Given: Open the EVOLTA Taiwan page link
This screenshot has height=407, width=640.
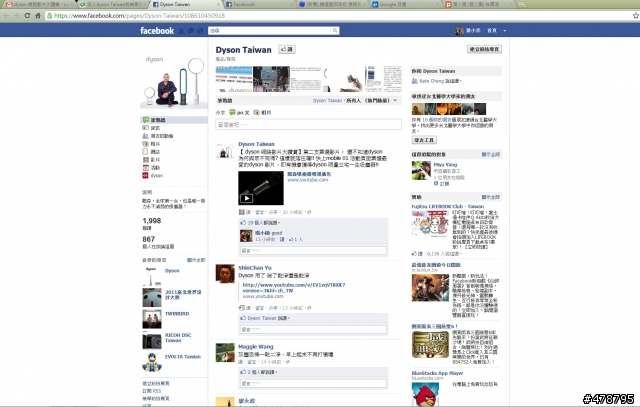Looking at the screenshot, I should pyautogui.click(x=182, y=356).
